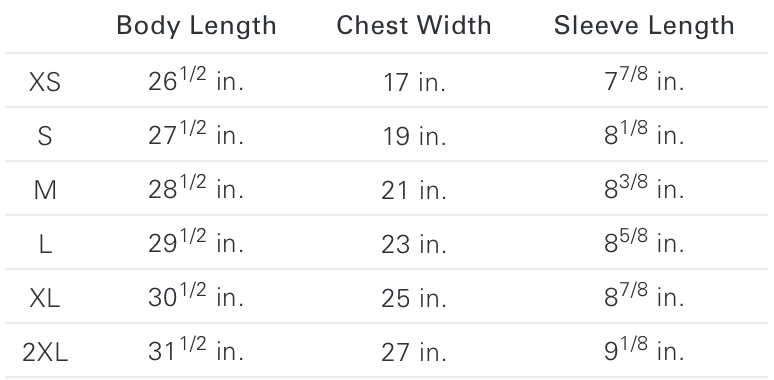Click the Body Length column header

tap(196, 26)
